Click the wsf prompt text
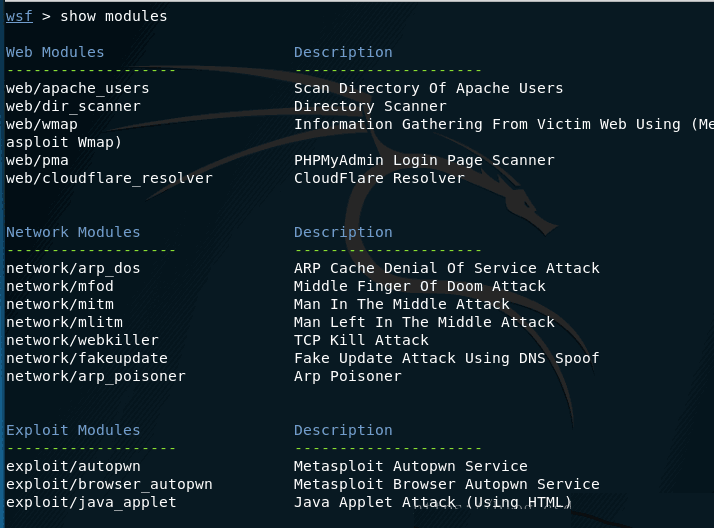714x528 pixels. tap(19, 16)
